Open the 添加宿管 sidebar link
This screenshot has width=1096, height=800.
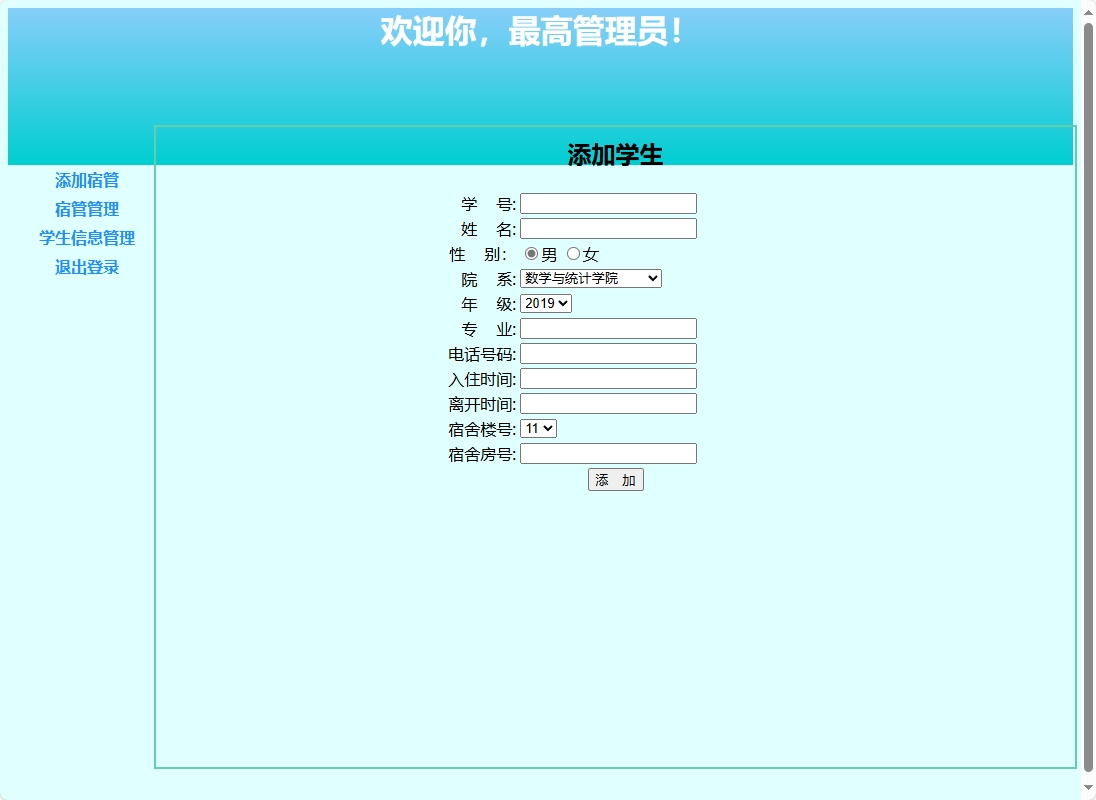point(87,181)
